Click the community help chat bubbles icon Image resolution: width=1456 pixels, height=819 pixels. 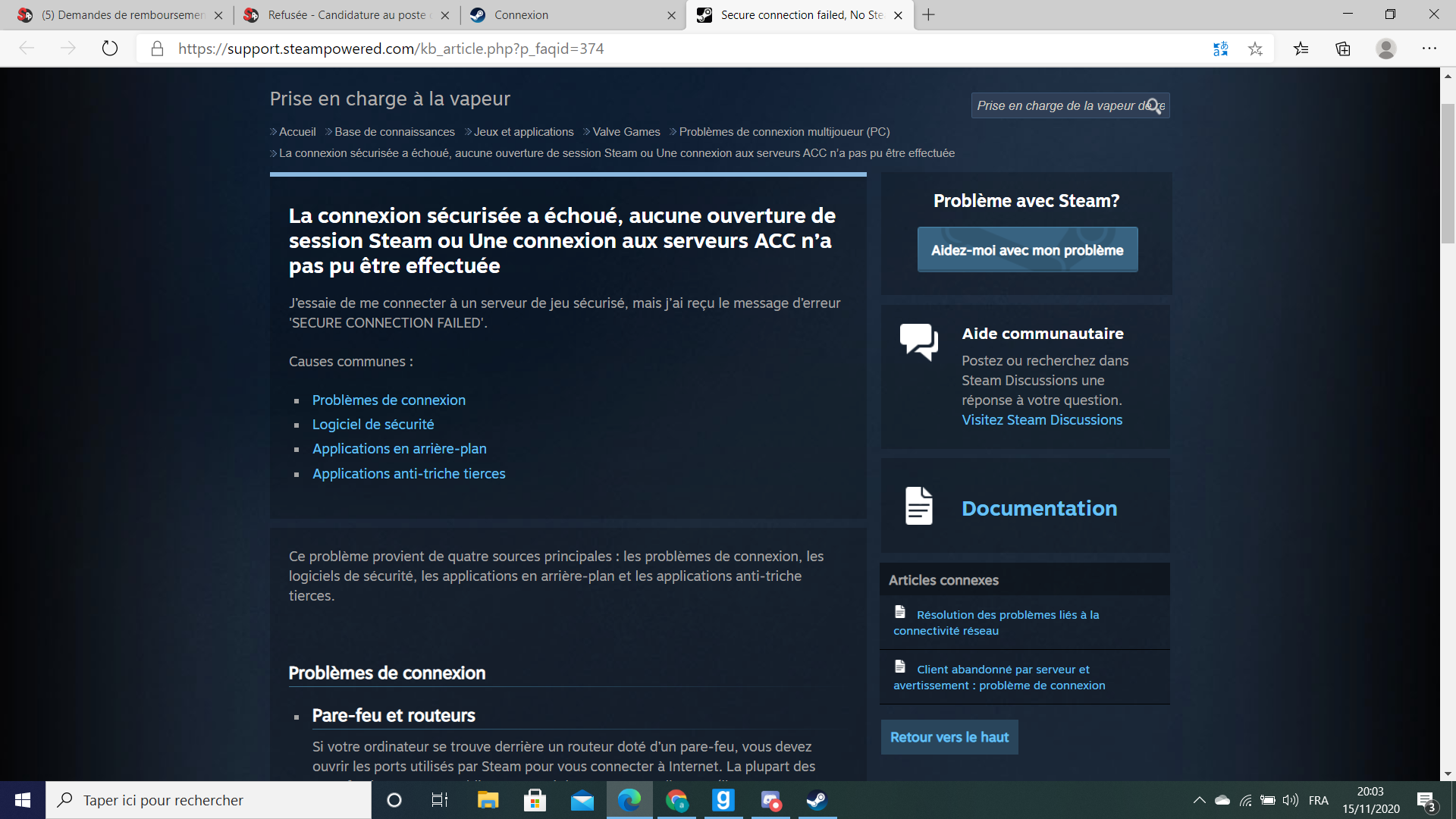click(x=919, y=342)
